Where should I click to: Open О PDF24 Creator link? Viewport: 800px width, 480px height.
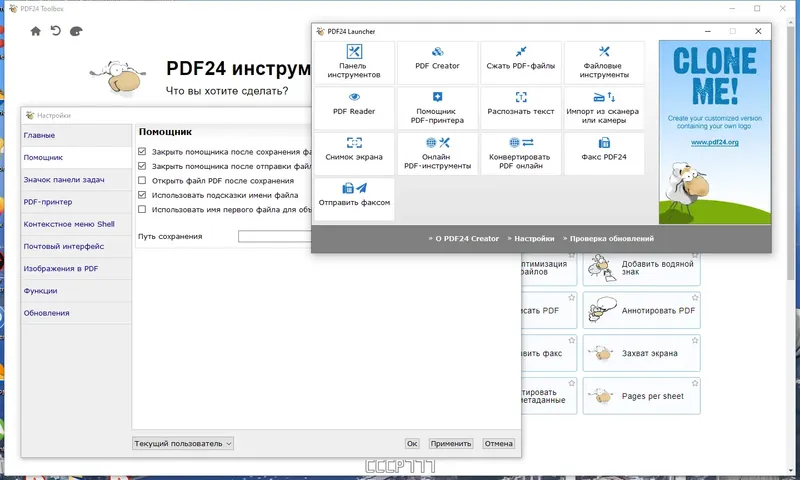(466, 238)
